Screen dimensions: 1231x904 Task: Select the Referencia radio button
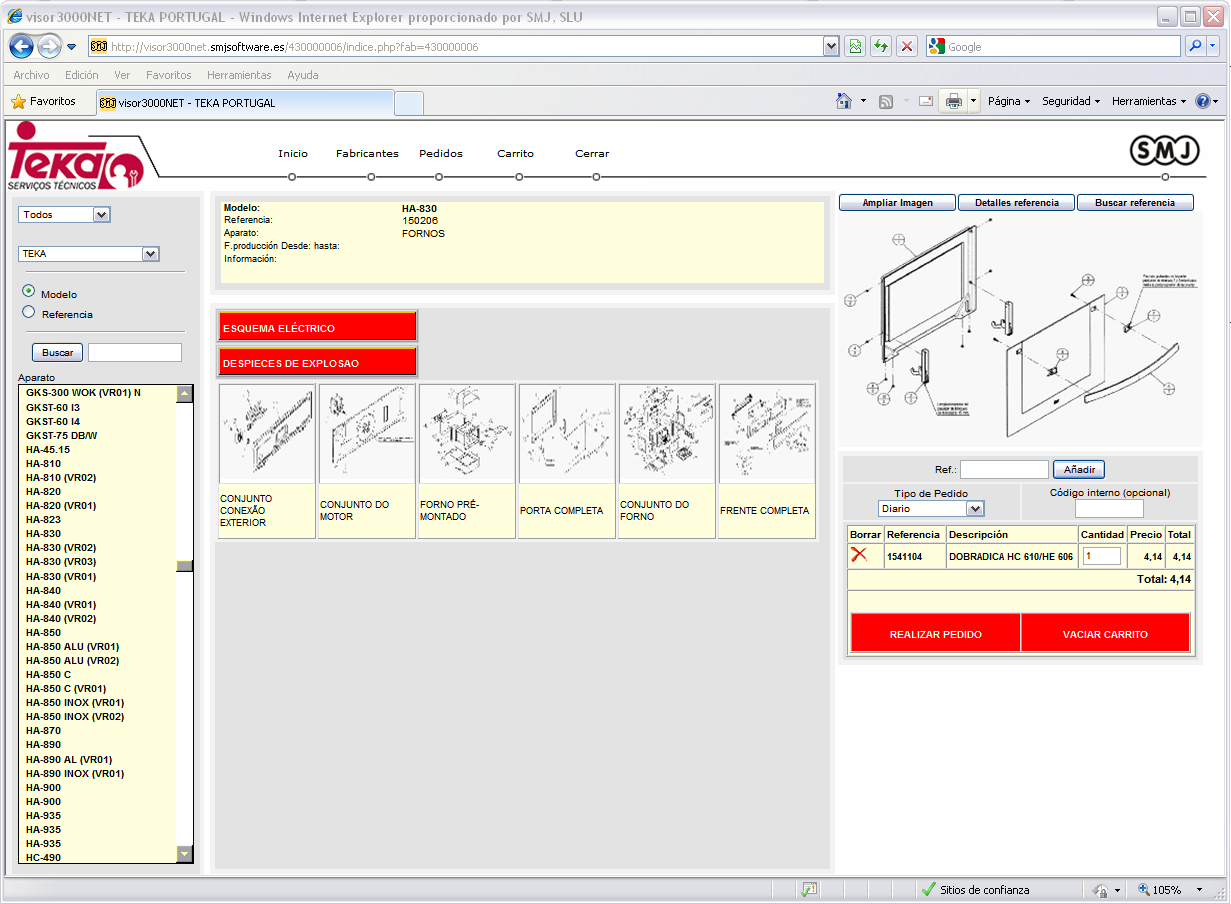[29, 311]
